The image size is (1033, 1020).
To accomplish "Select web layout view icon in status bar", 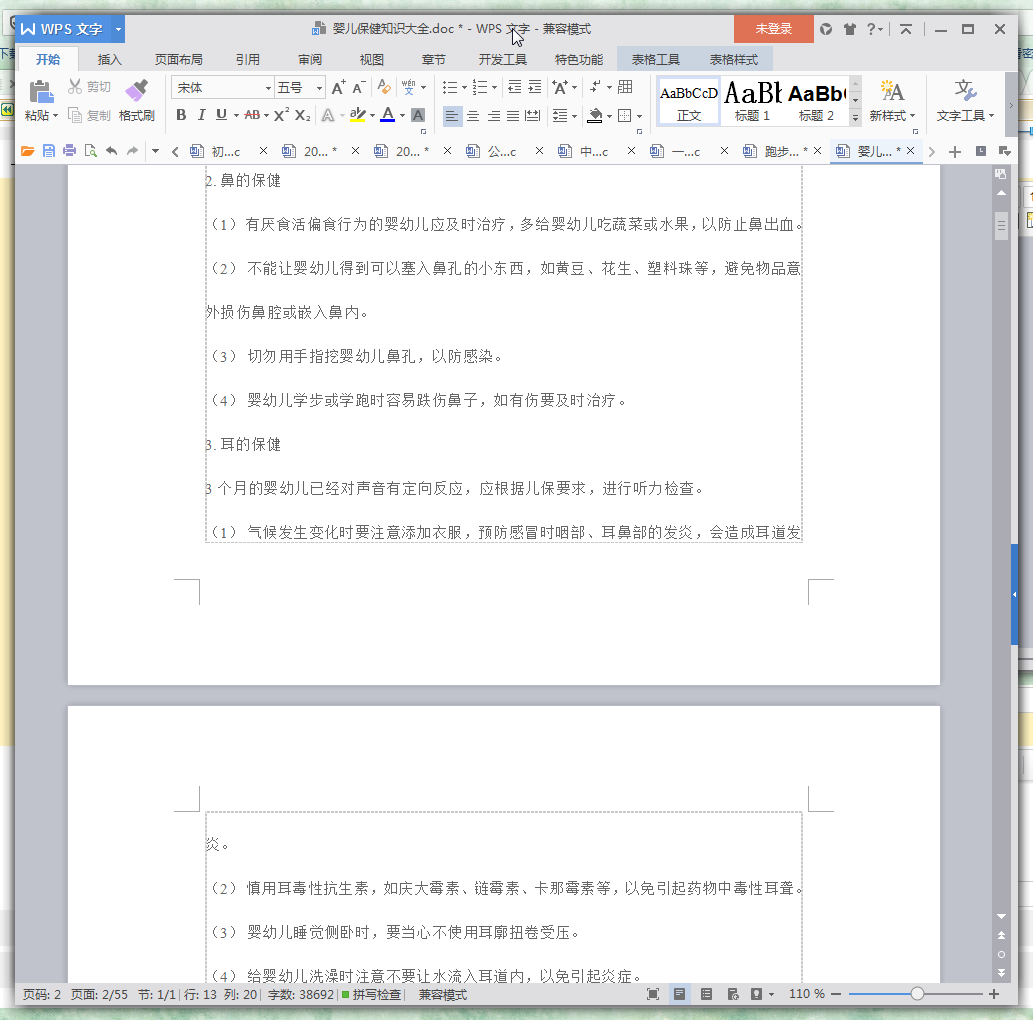I will (733, 994).
